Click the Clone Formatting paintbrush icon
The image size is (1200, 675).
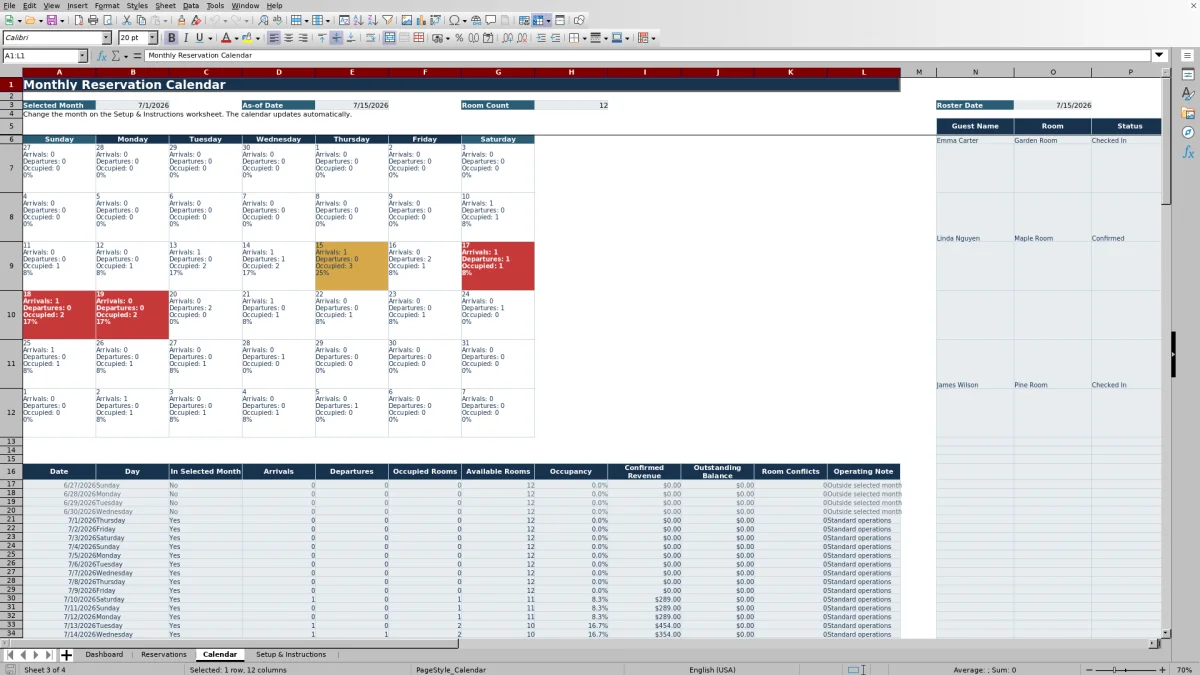click(181, 20)
